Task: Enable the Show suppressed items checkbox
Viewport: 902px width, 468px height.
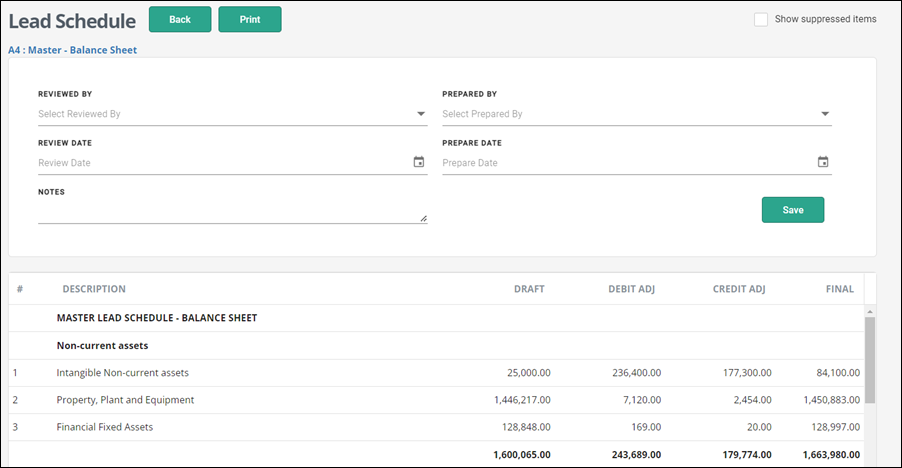Action: 760,20
